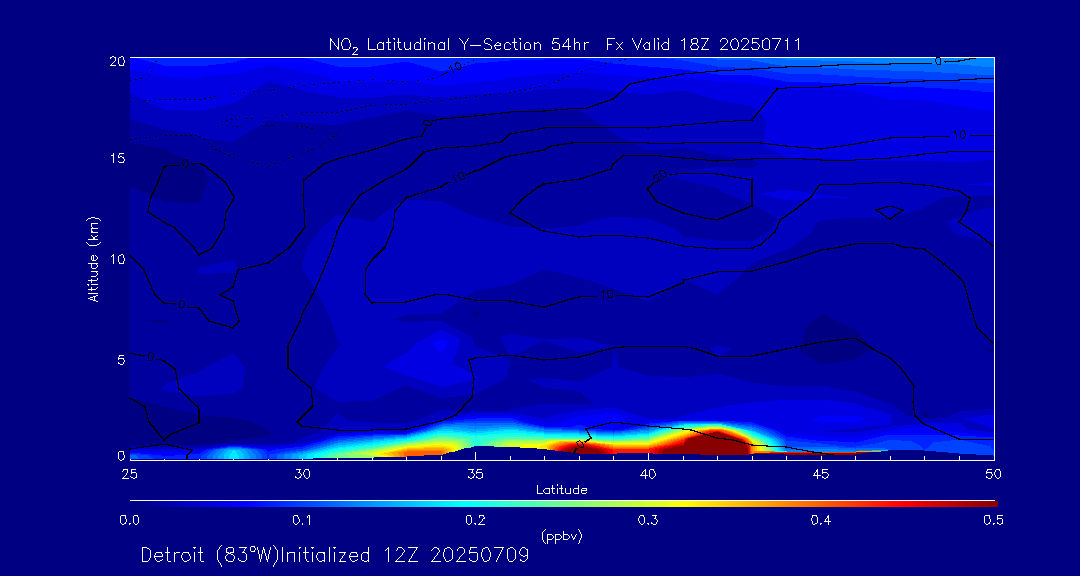
Task: Click the "Detroit (83°W)Initialized 12Z 20250709" caption
Action: point(335,555)
